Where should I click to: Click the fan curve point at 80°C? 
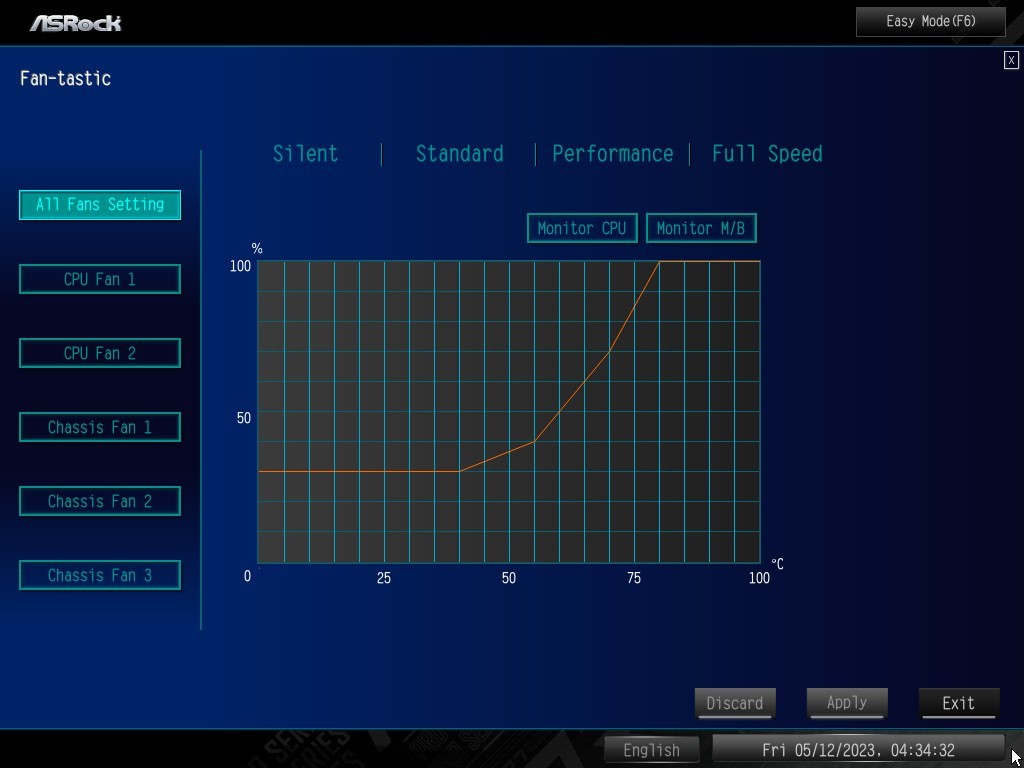tap(660, 261)
